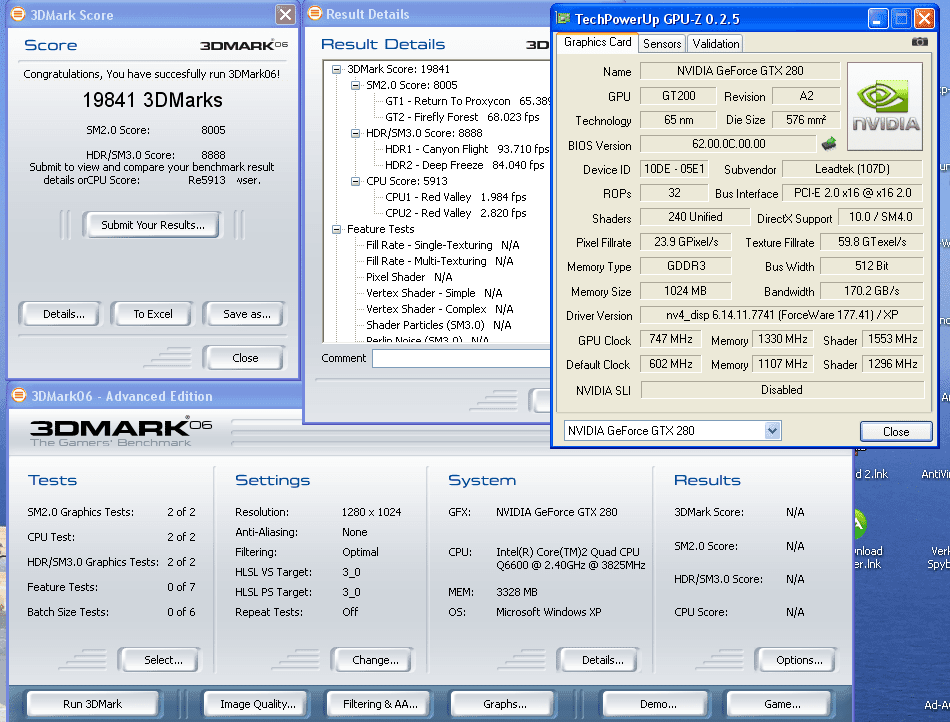Image resolution: width=950 pixels, height=722 pixels.
Task: Collapse the 3DMark Score: 19841 tree node
Action: [x=336, y=69]
